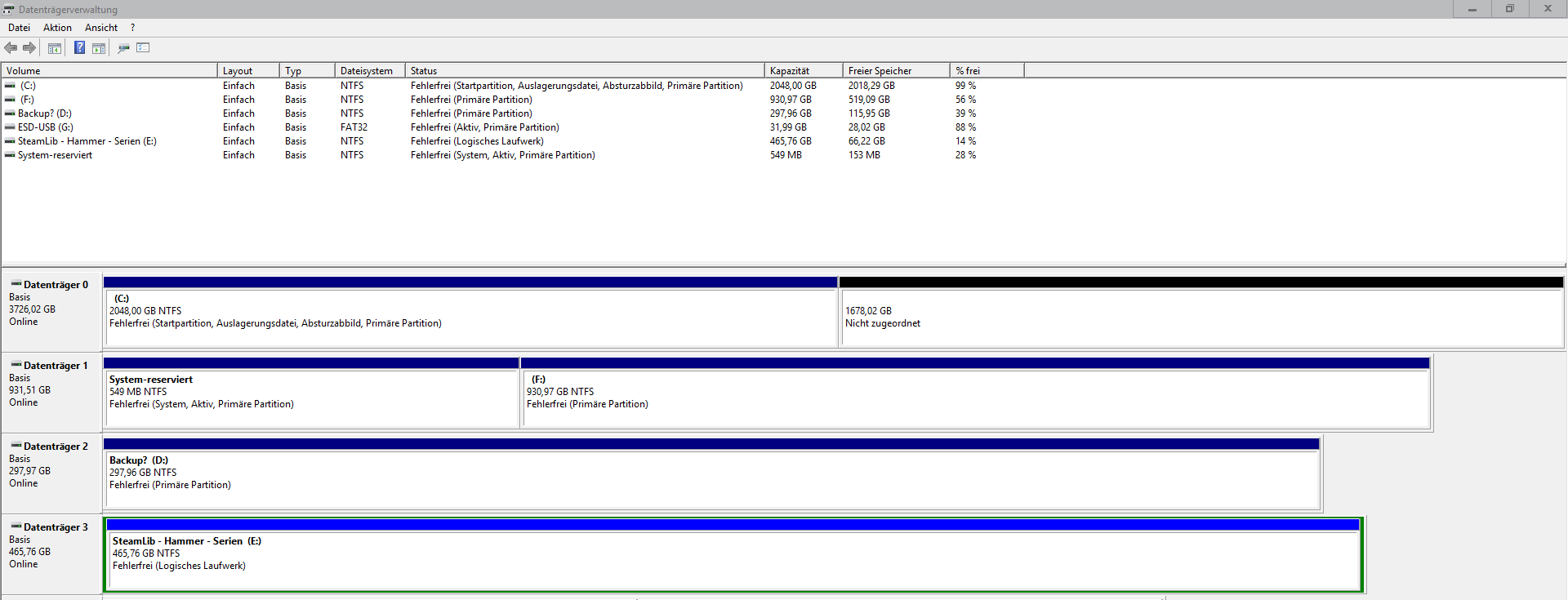The image size is (1568, 600).
Task: Select Backup? (D:) in the volume list
Action: pos(45,113)
